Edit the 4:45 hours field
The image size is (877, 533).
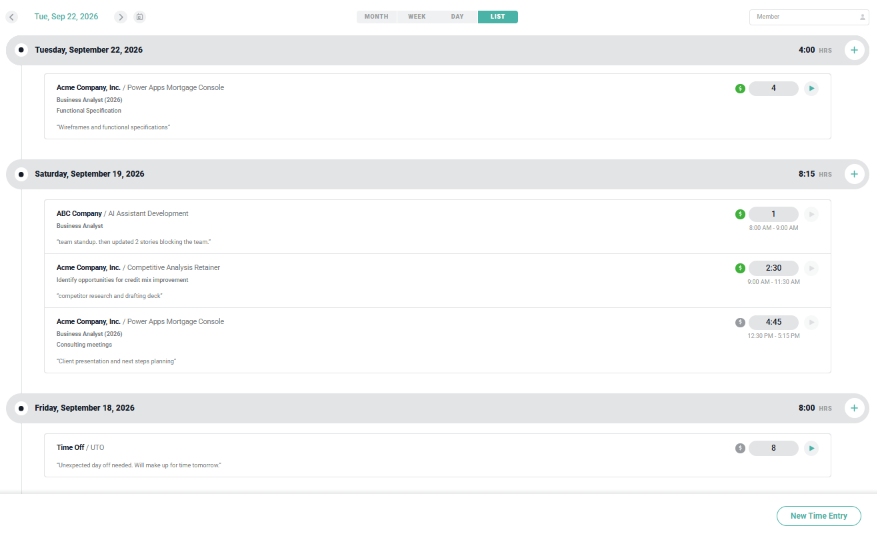(x=774, y=322)
